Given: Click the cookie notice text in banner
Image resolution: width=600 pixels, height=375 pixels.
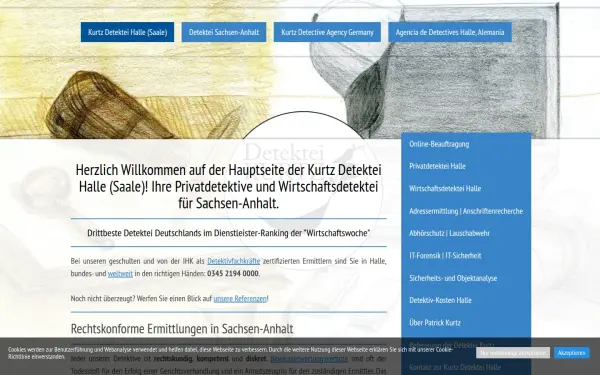Looking at the screenshot, I should pyautogui.click(x=230, y=353).
